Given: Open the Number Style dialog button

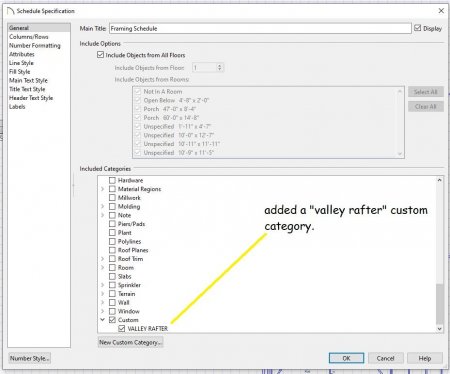Looking at the screenshot, I should (x=30, y=359).
